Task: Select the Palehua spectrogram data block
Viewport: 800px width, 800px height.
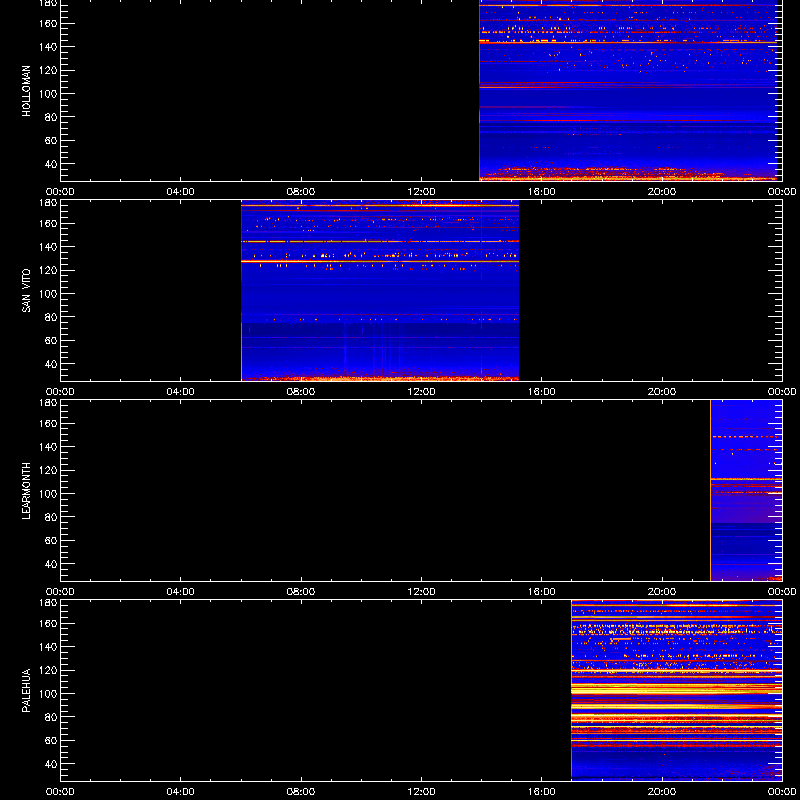Action: (677, 690)
